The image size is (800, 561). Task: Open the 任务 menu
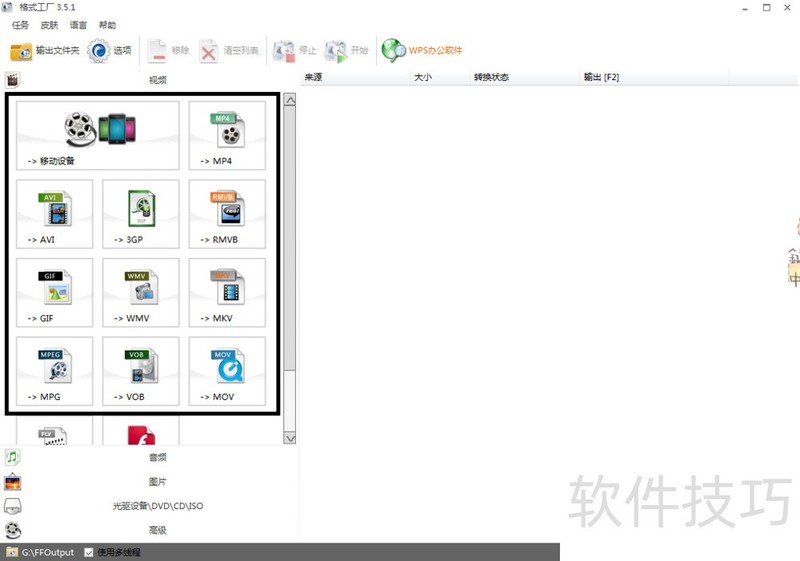click(x=20, y=25)
